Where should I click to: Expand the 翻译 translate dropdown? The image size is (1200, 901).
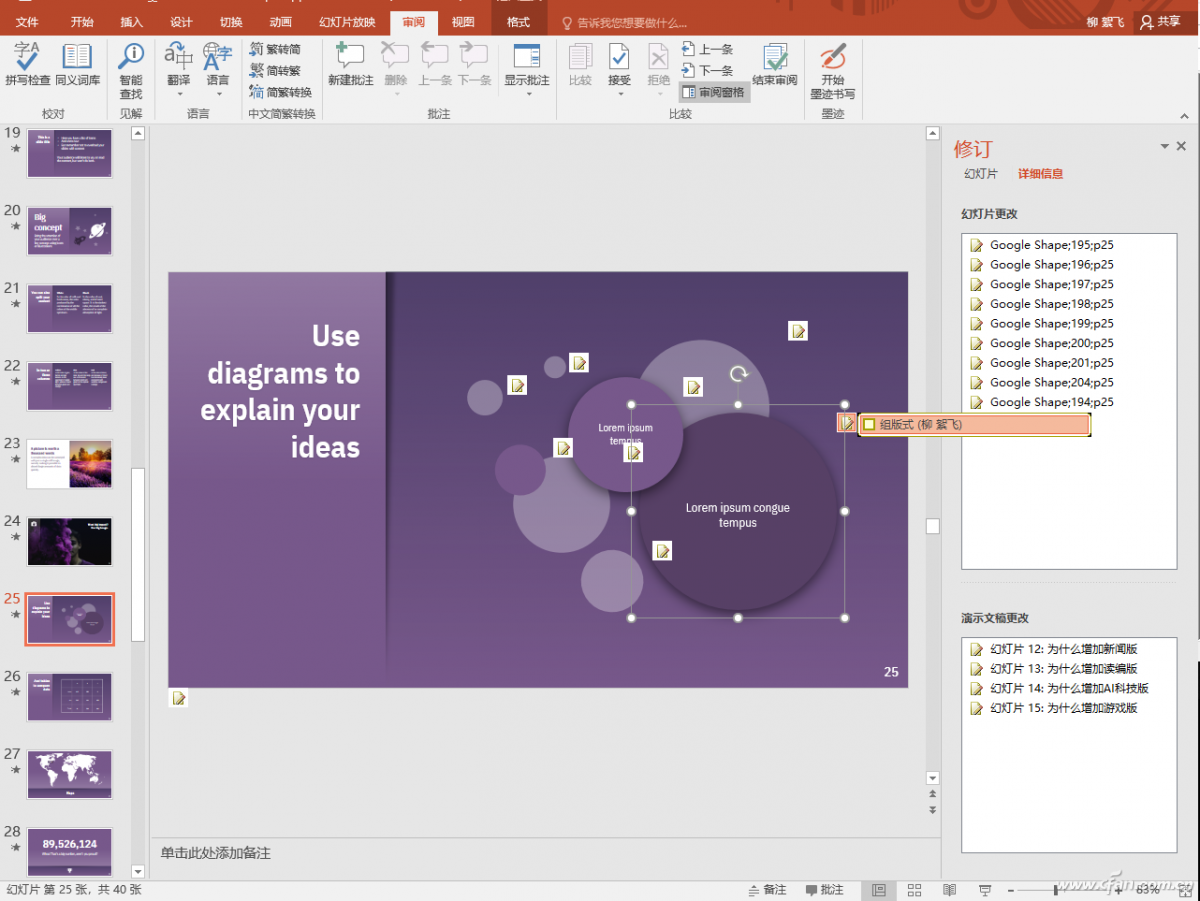tap(178, 95)
